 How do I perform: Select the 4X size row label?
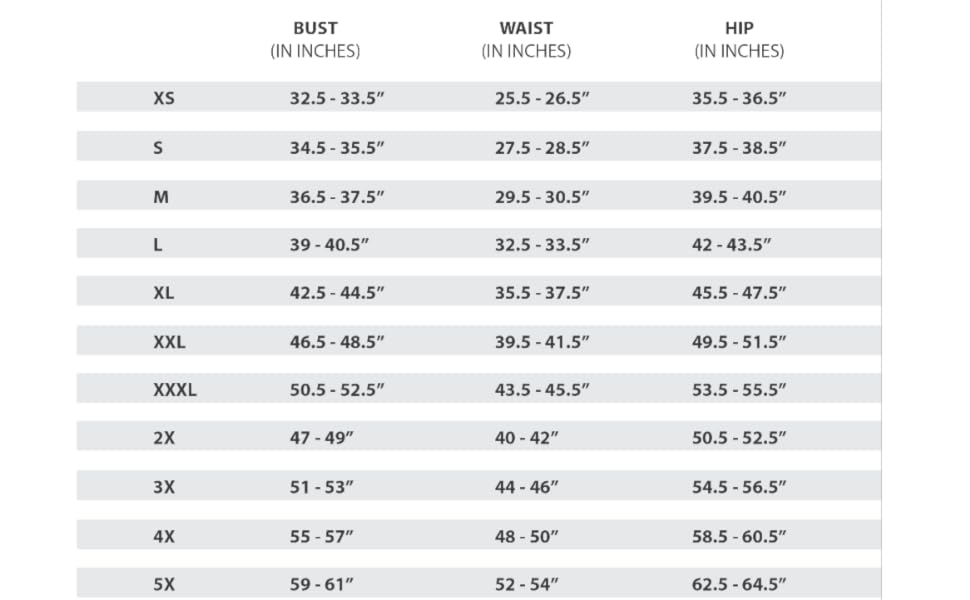[164, 536]
